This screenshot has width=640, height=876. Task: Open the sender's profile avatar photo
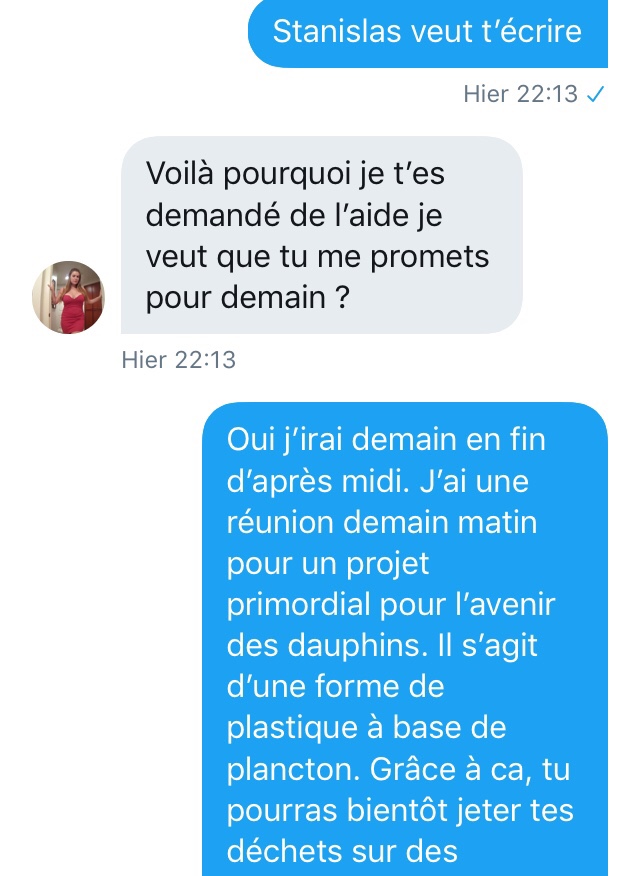pyautogui.click(x=68, y=297)
